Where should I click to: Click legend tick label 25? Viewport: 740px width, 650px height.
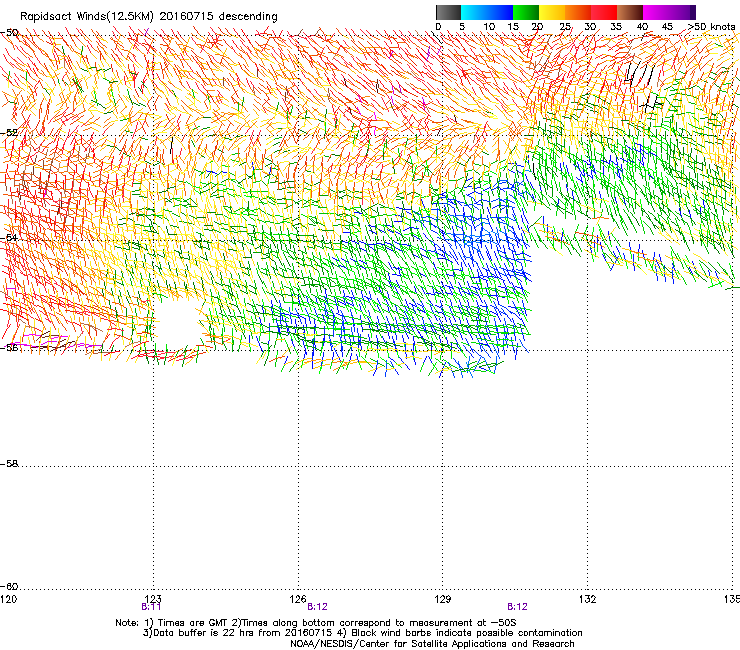[x=565, y=26]
